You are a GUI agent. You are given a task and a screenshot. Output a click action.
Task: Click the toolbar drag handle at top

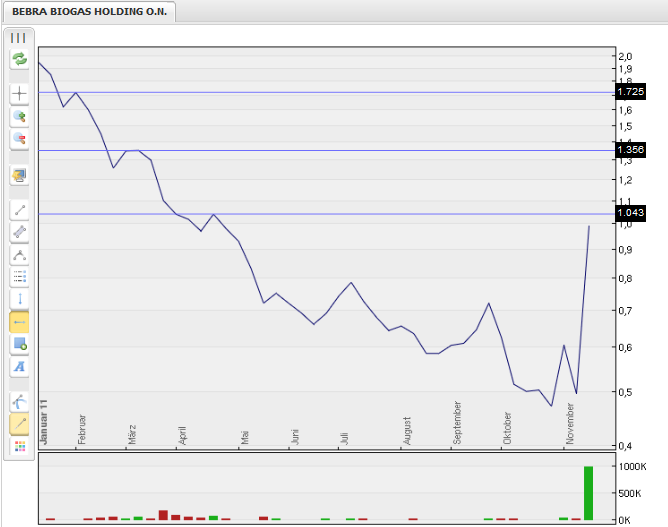19,37
